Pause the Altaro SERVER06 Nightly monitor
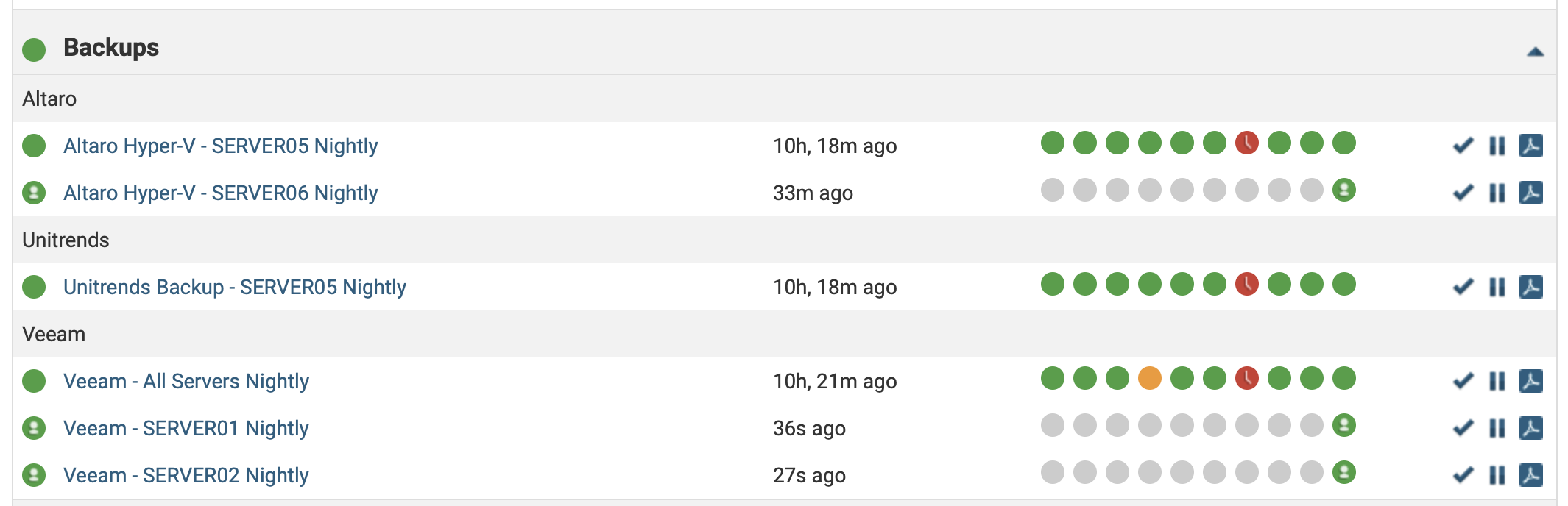The height and width of the screenshot is (506, 1568). tap(1497, 193)
